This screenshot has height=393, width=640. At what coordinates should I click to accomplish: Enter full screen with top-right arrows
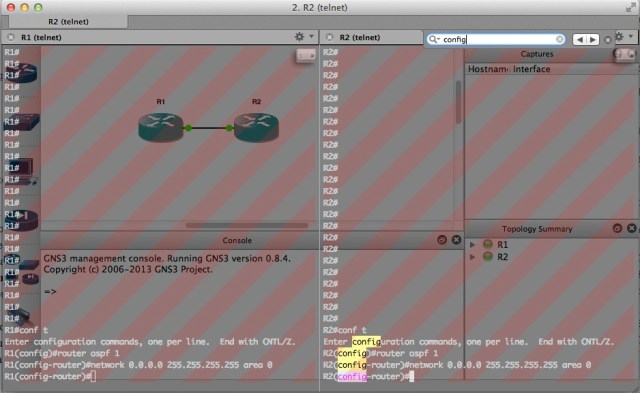[x=630, y=7]
